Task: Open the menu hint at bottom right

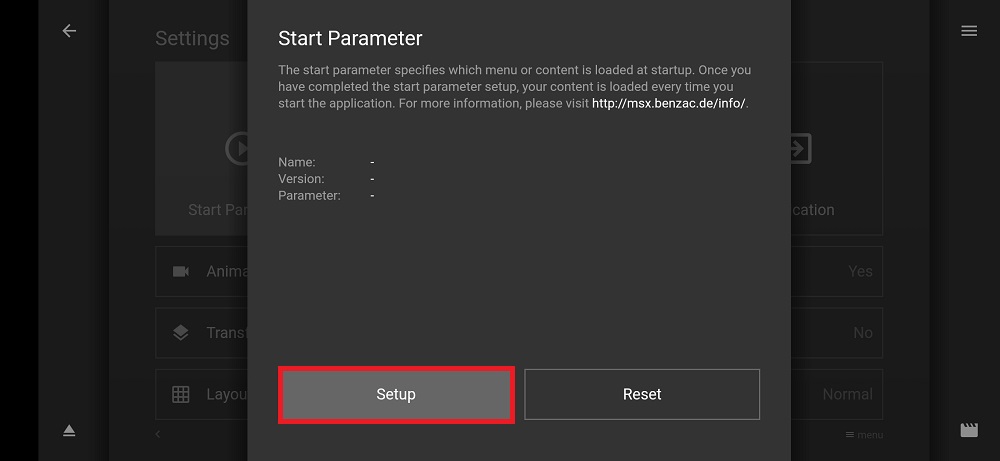Action: pyautogui.click(x=864, y=435)
